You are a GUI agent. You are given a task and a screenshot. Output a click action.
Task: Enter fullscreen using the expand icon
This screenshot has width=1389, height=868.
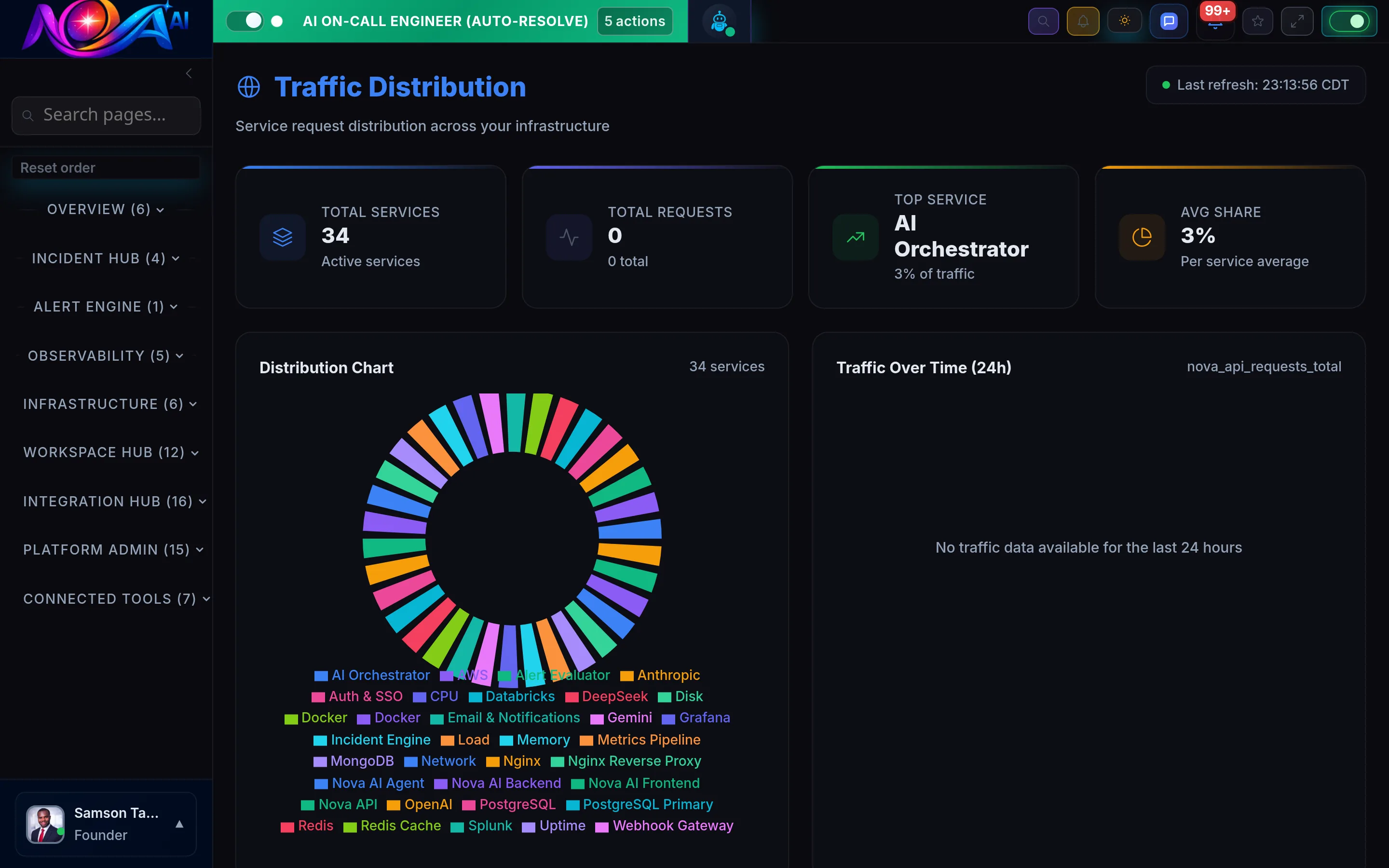coord(1297,21)
